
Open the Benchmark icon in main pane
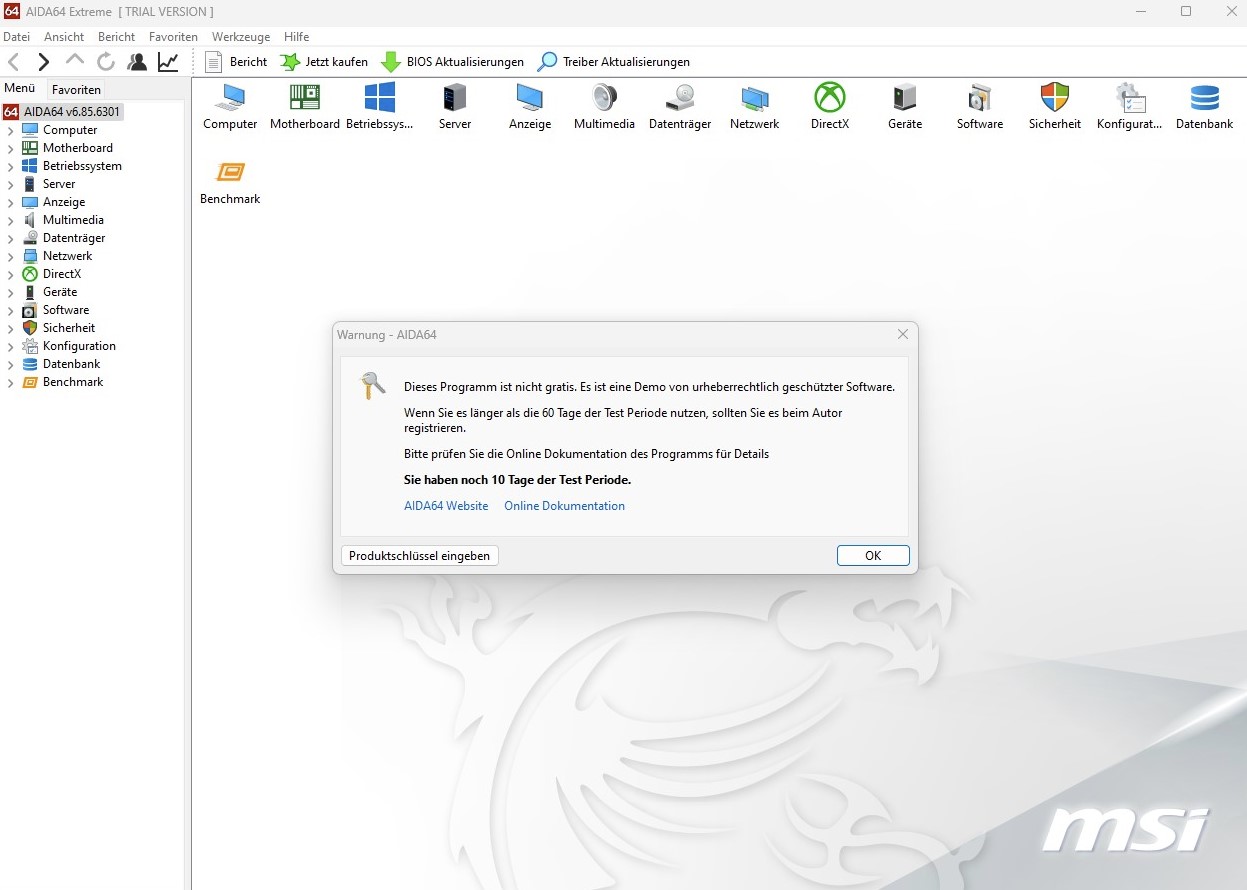[230, 173]
